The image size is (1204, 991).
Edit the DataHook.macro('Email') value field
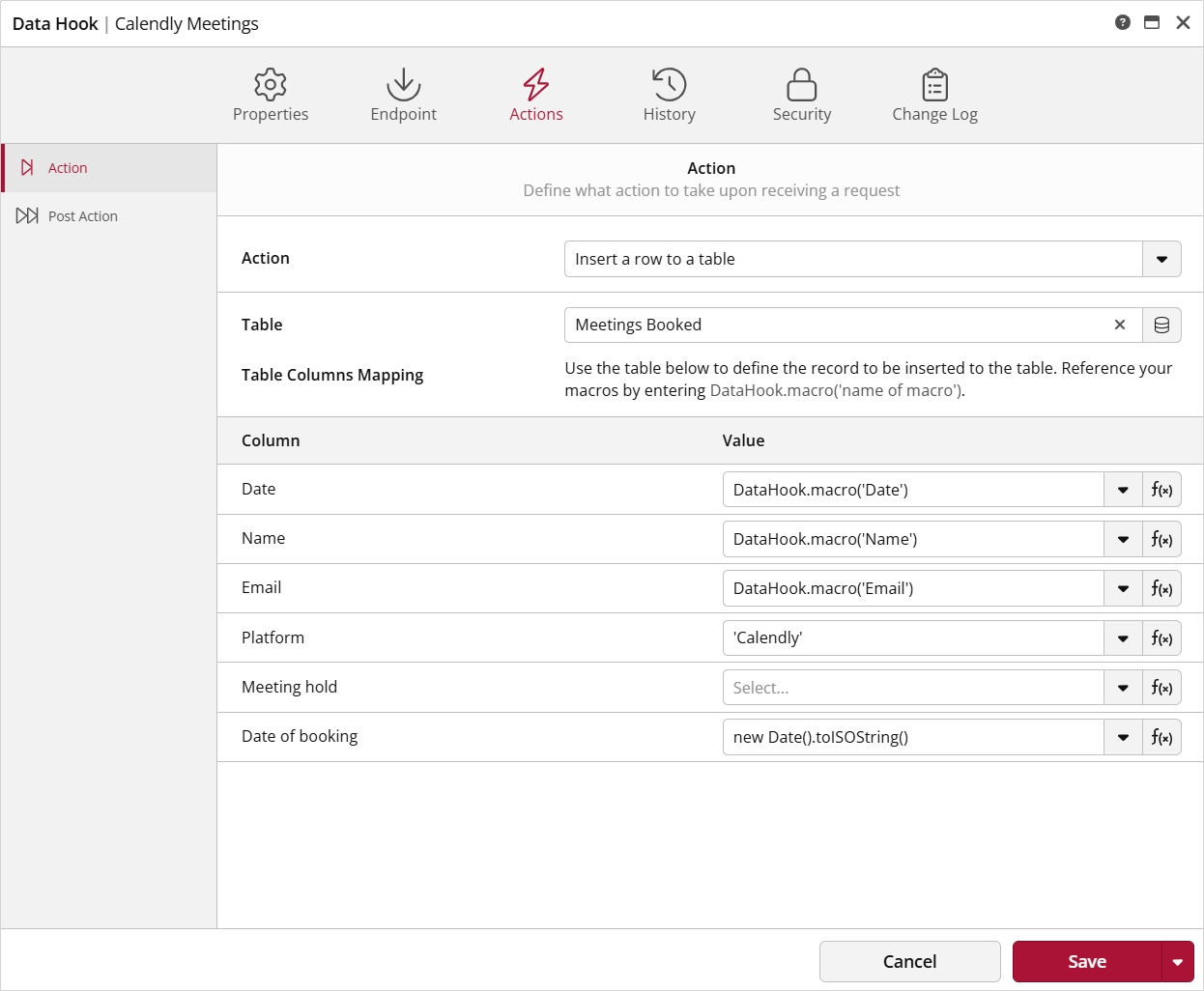pyautogui.click(x=913, y=588)
